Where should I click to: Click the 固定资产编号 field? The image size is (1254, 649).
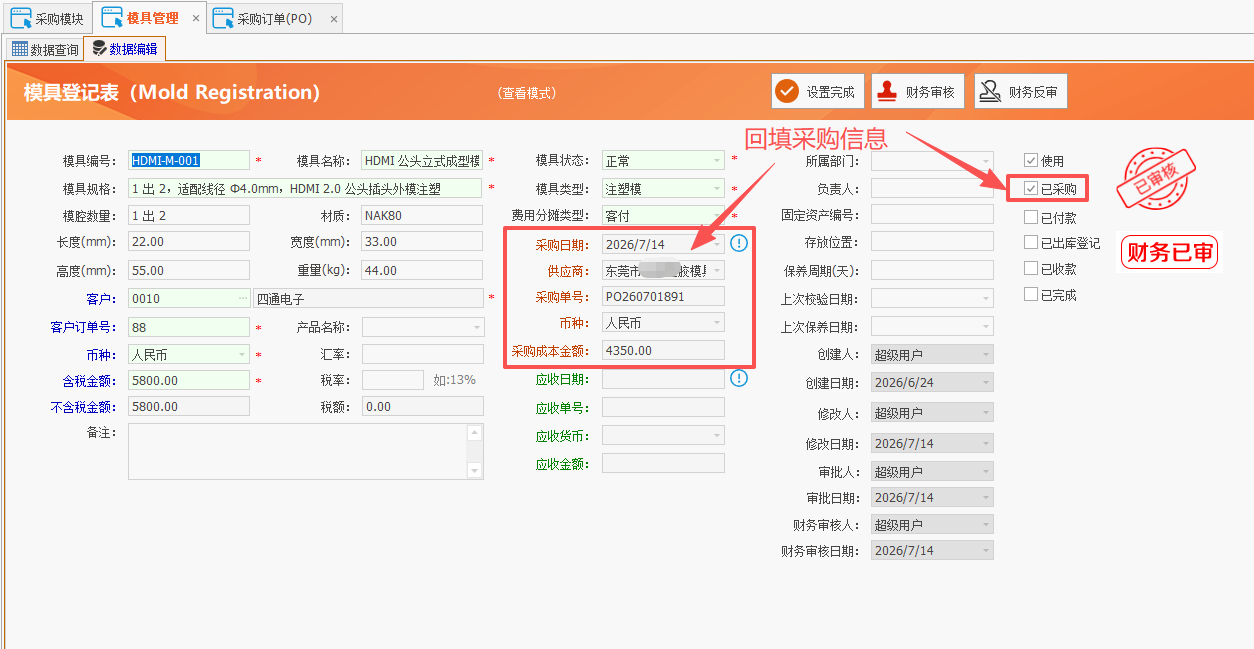click(932, 214)
